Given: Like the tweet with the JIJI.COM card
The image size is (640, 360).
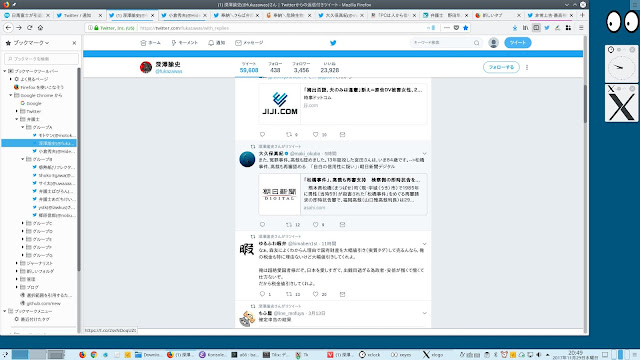Looking at the screenshot, I should tap(316, 134).
